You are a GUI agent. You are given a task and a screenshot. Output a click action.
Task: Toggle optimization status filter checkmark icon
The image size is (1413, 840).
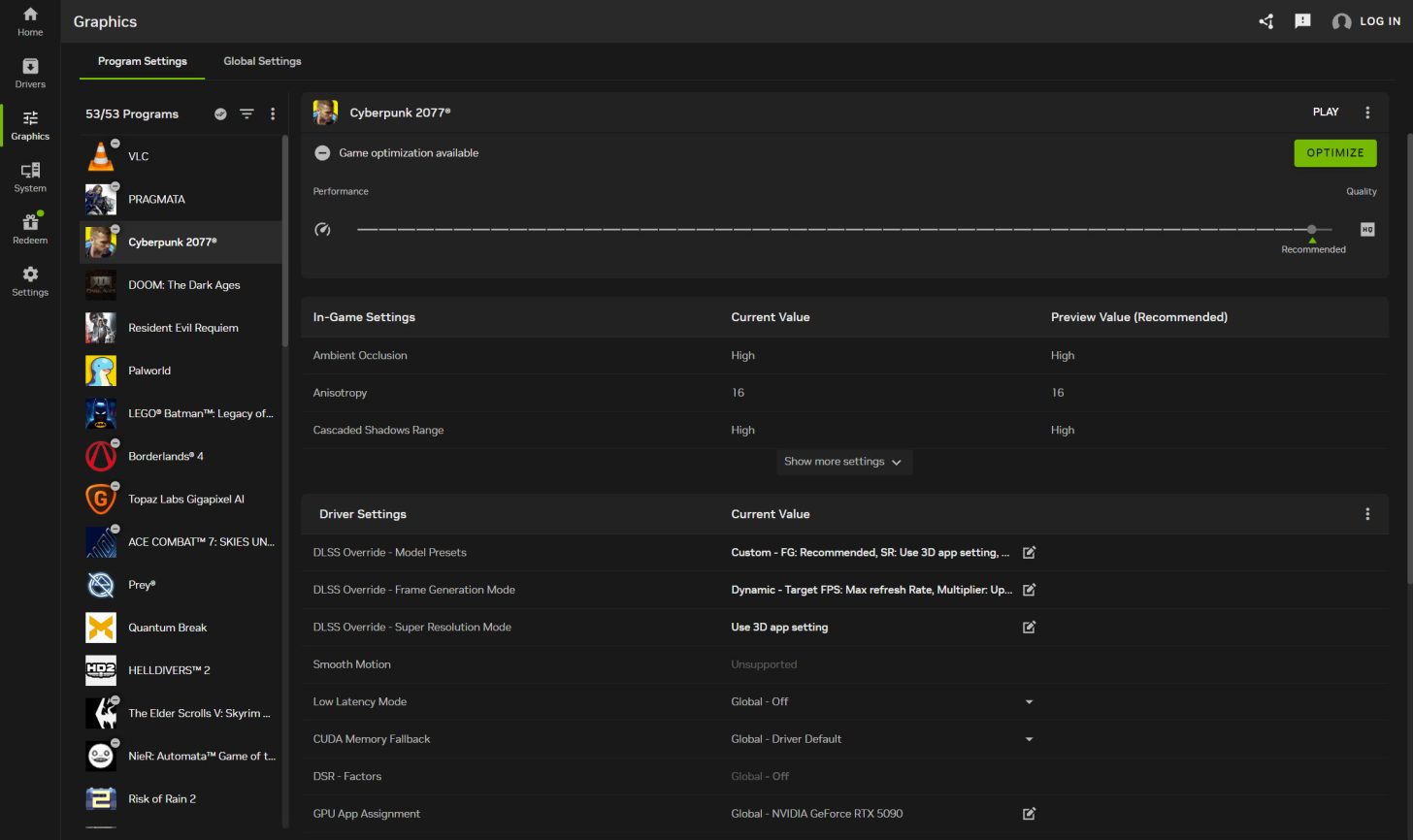[220, 113]
